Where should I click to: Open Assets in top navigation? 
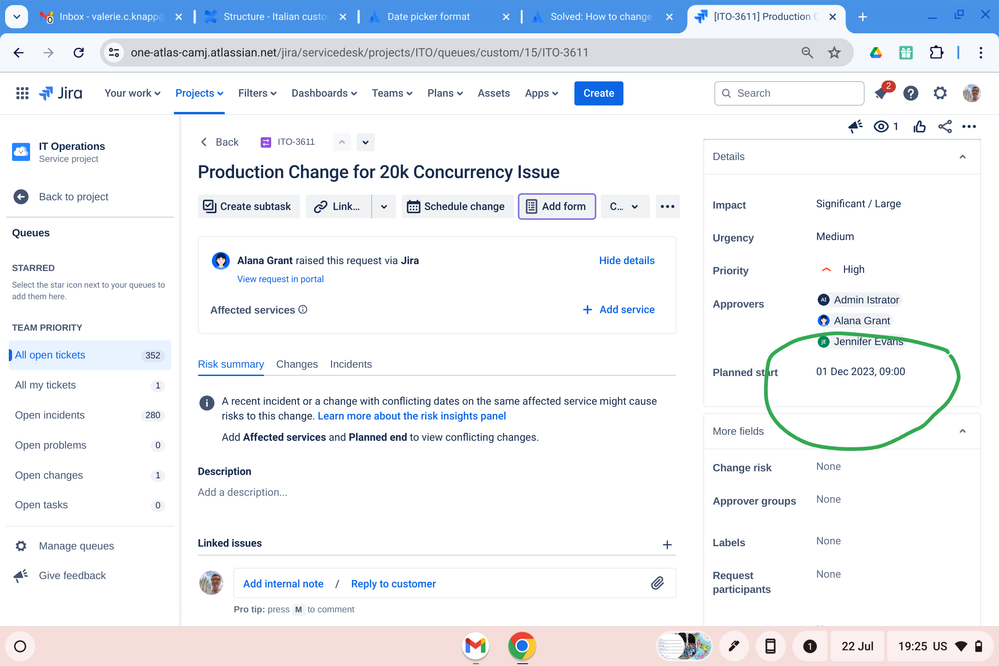click(494, 93)
